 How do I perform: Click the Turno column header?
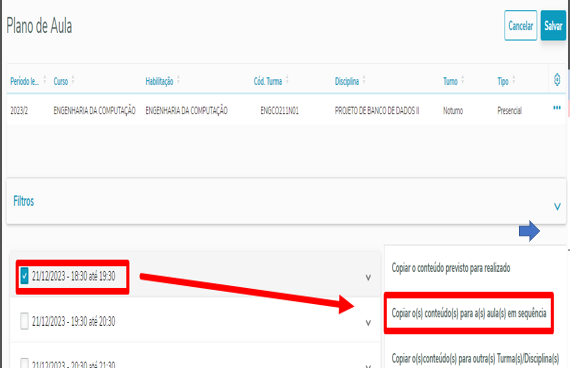450,81
